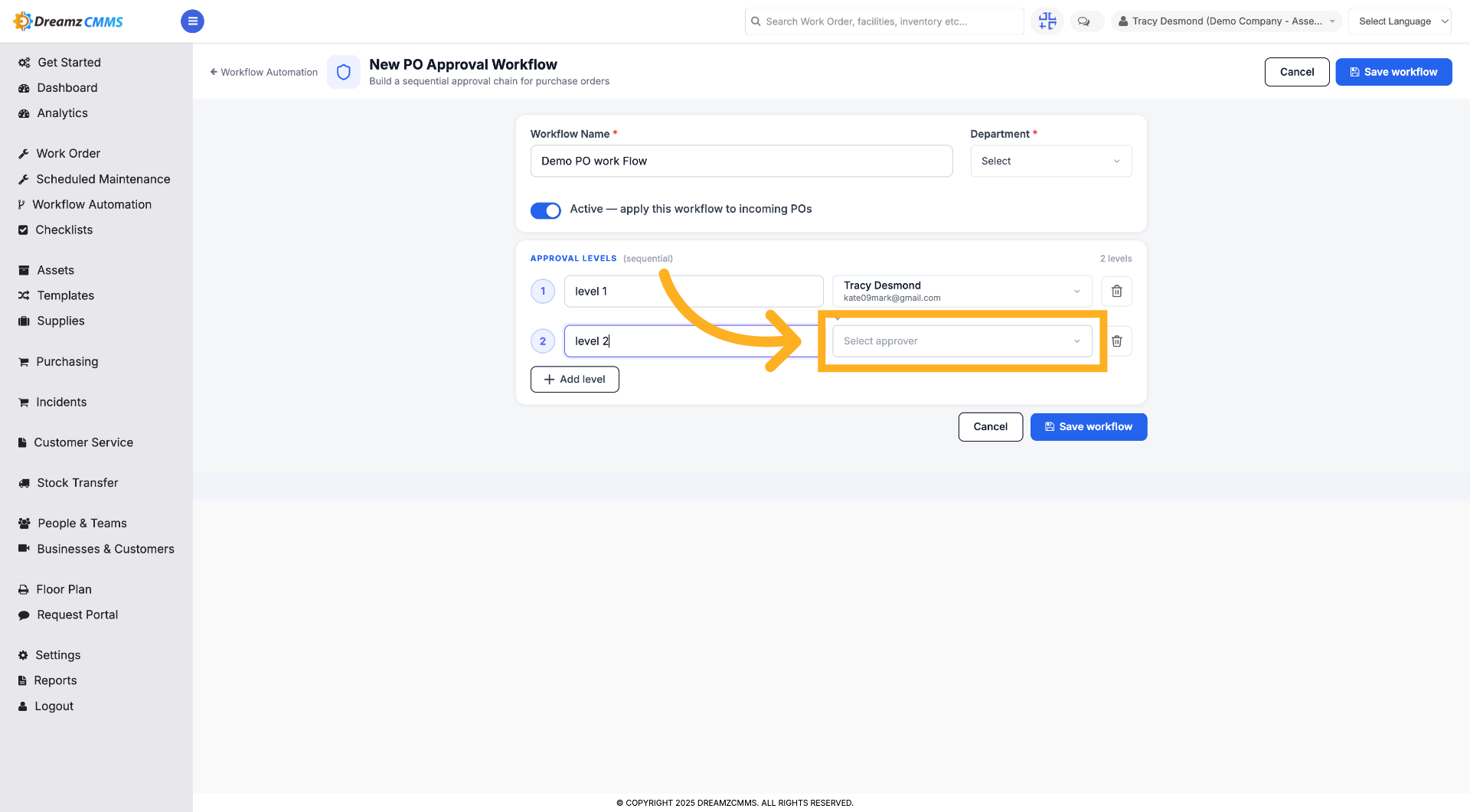Click the 'APPROVAL LEVELS' heading text
The width and height of the screenshot is (1470, 812).
(573, 259)
